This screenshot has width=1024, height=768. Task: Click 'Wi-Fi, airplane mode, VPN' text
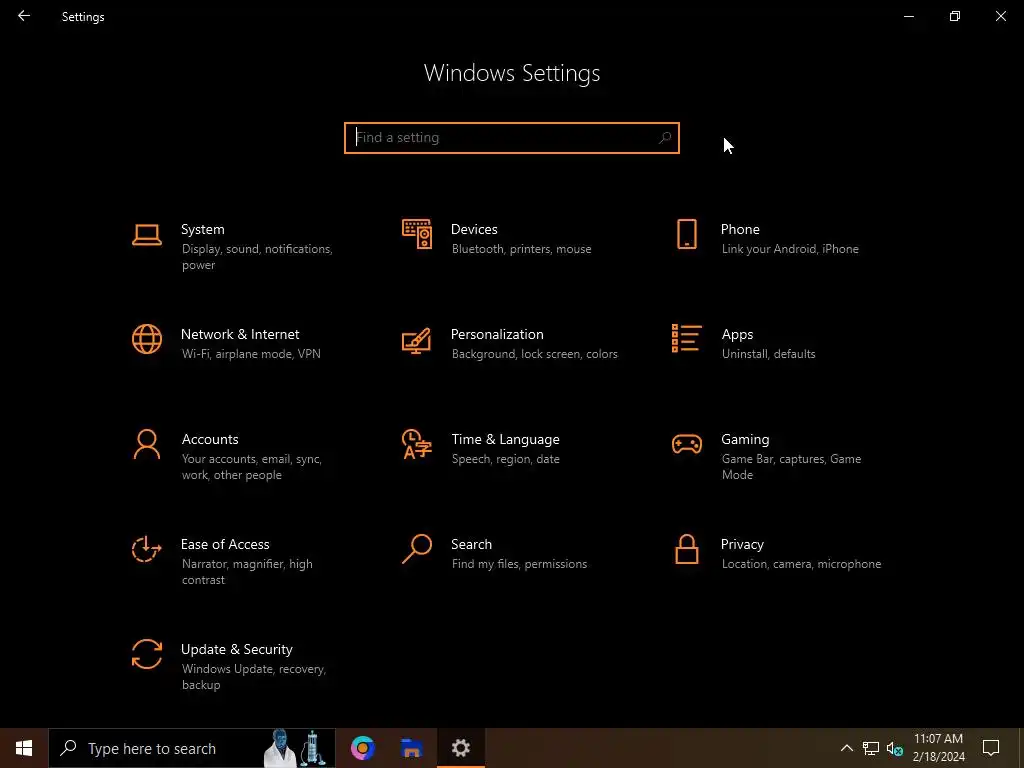tap(251, 354)
